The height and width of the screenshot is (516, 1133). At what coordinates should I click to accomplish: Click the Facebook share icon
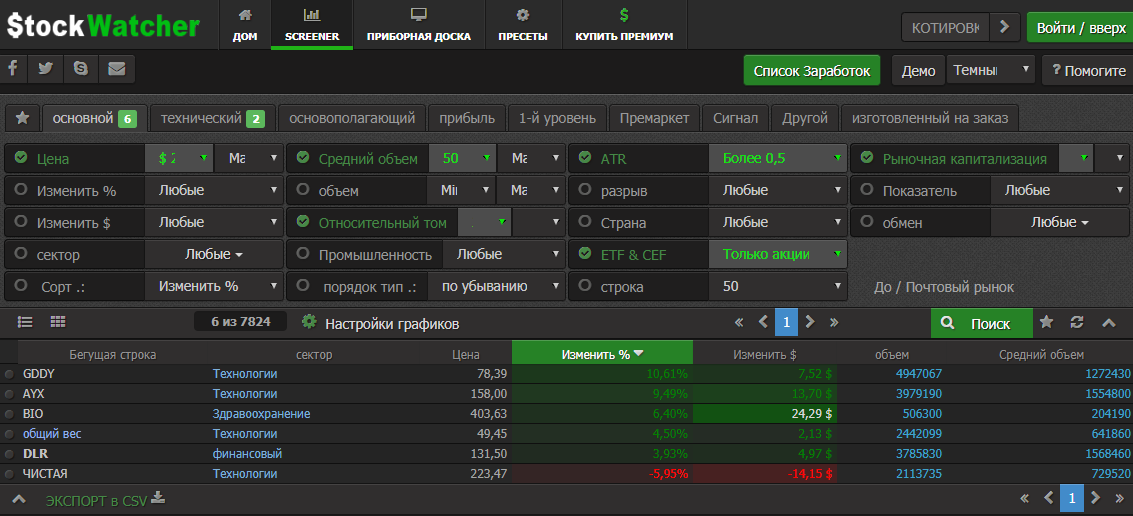pos(13,69)
